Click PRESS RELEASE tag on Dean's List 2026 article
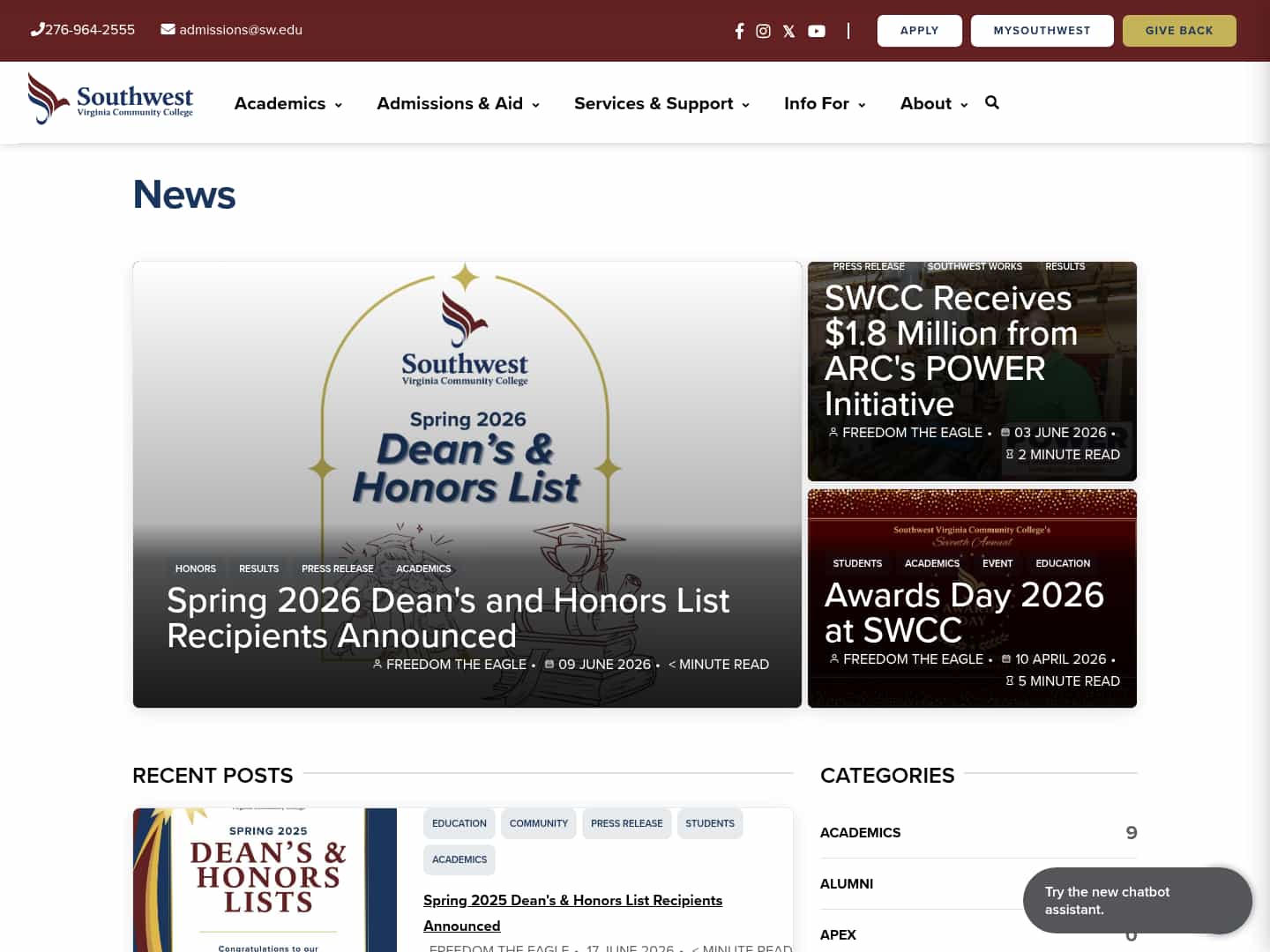The height and width of the screenshot is (952, 1270). [x=338, y=569]
